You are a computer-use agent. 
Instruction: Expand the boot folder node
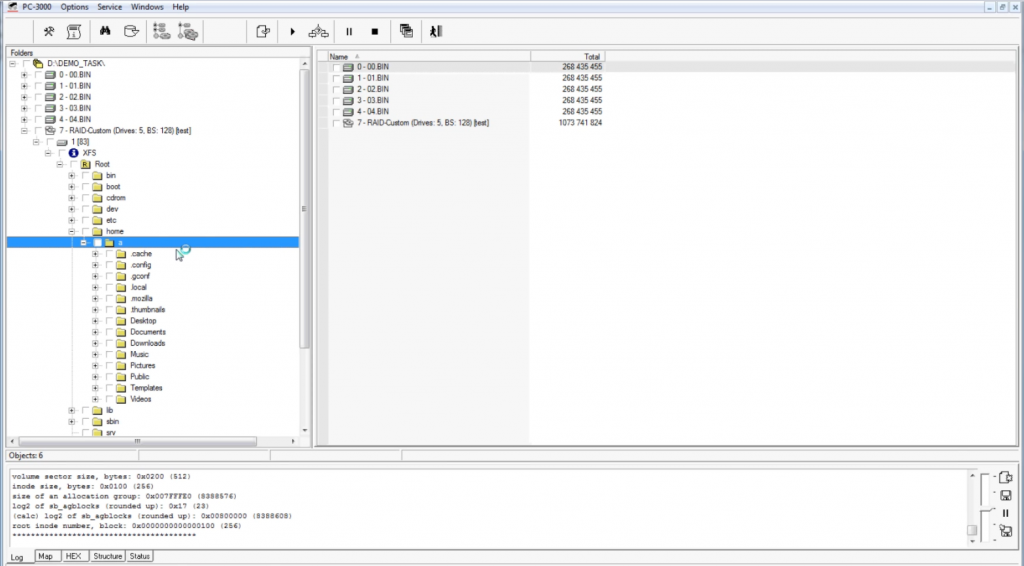[x=72, y=187]
